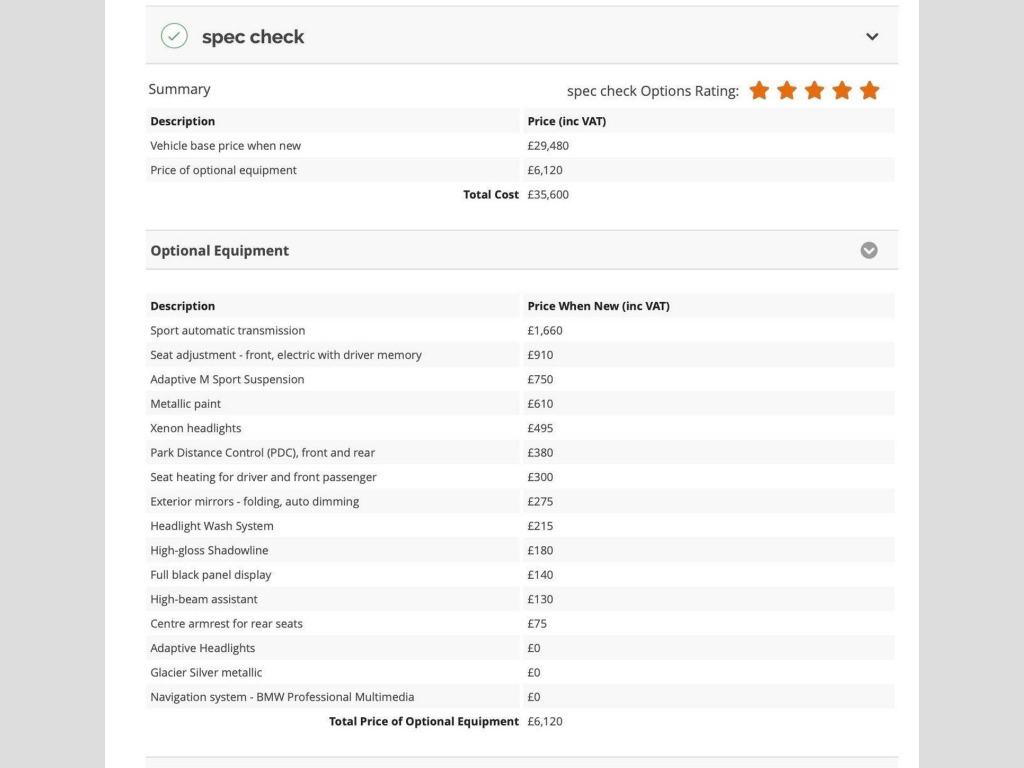The width and height of the screenshot is (1024, 768).
Task: Click the Metallic paint row
Action: click(x=186, y=404)
